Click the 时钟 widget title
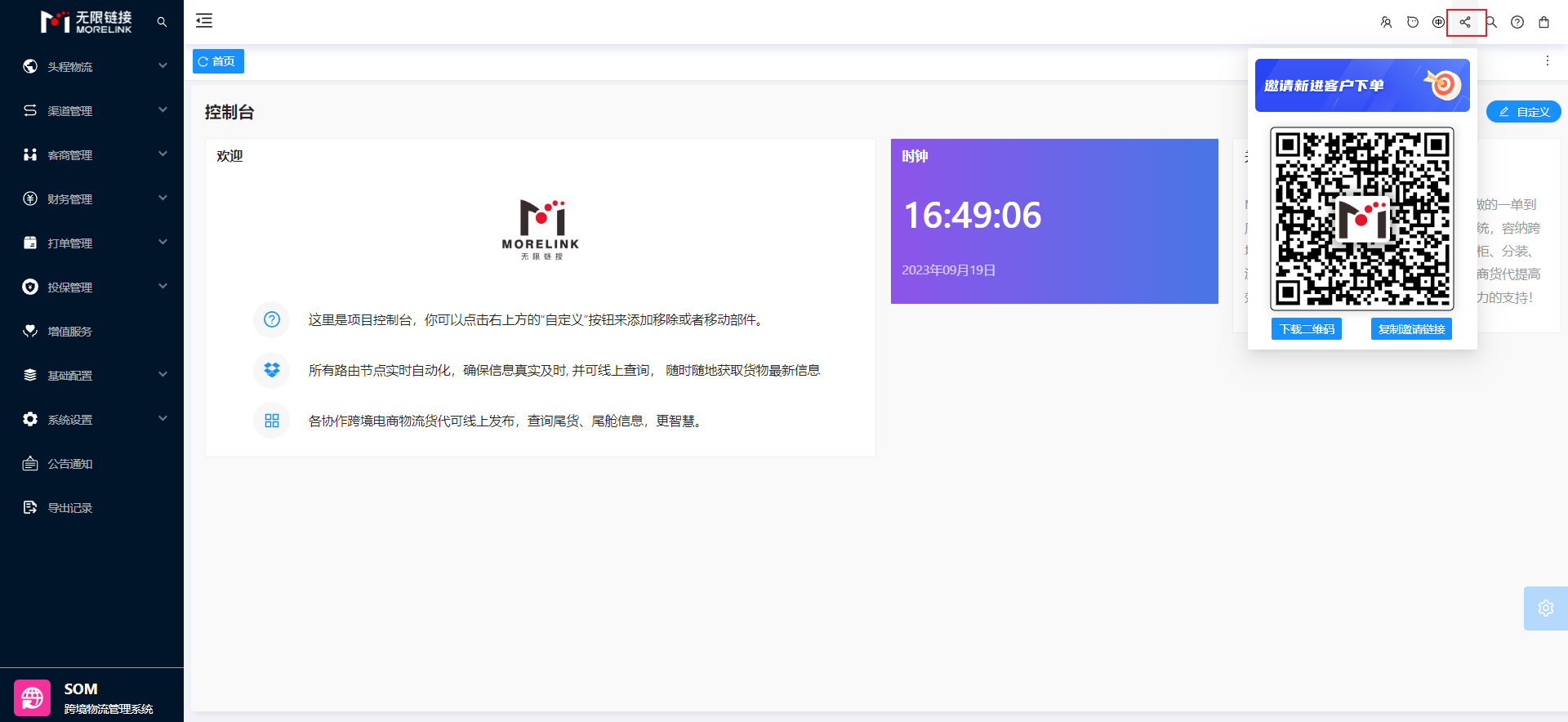Screen dimensions: 1568x722 [x=915, y=156]
